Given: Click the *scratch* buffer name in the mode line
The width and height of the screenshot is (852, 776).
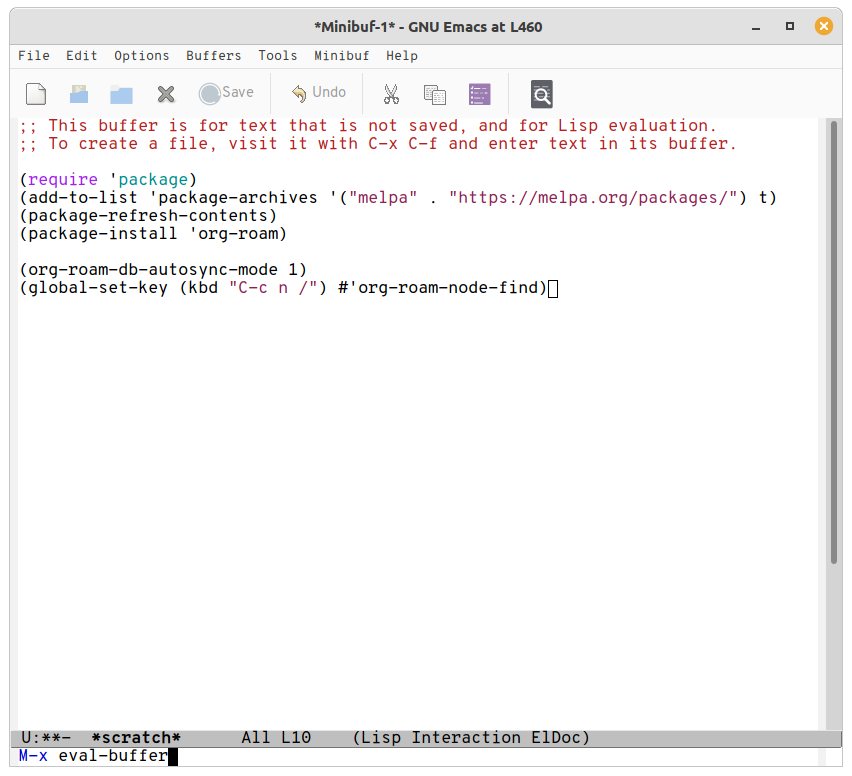Looking at the screenshot, I should 133,737.
